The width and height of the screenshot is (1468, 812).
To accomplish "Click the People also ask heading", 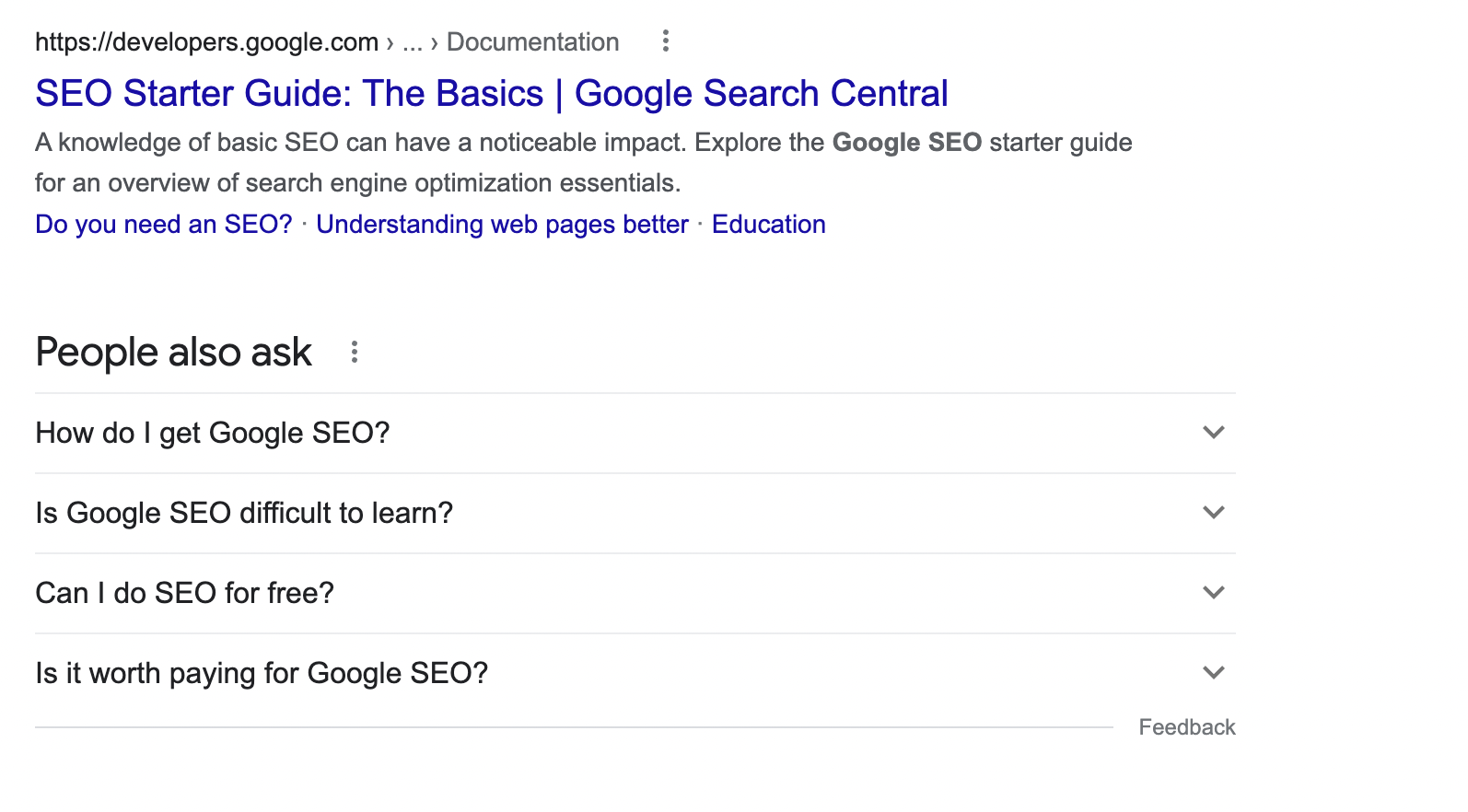I will coord(173,353).
